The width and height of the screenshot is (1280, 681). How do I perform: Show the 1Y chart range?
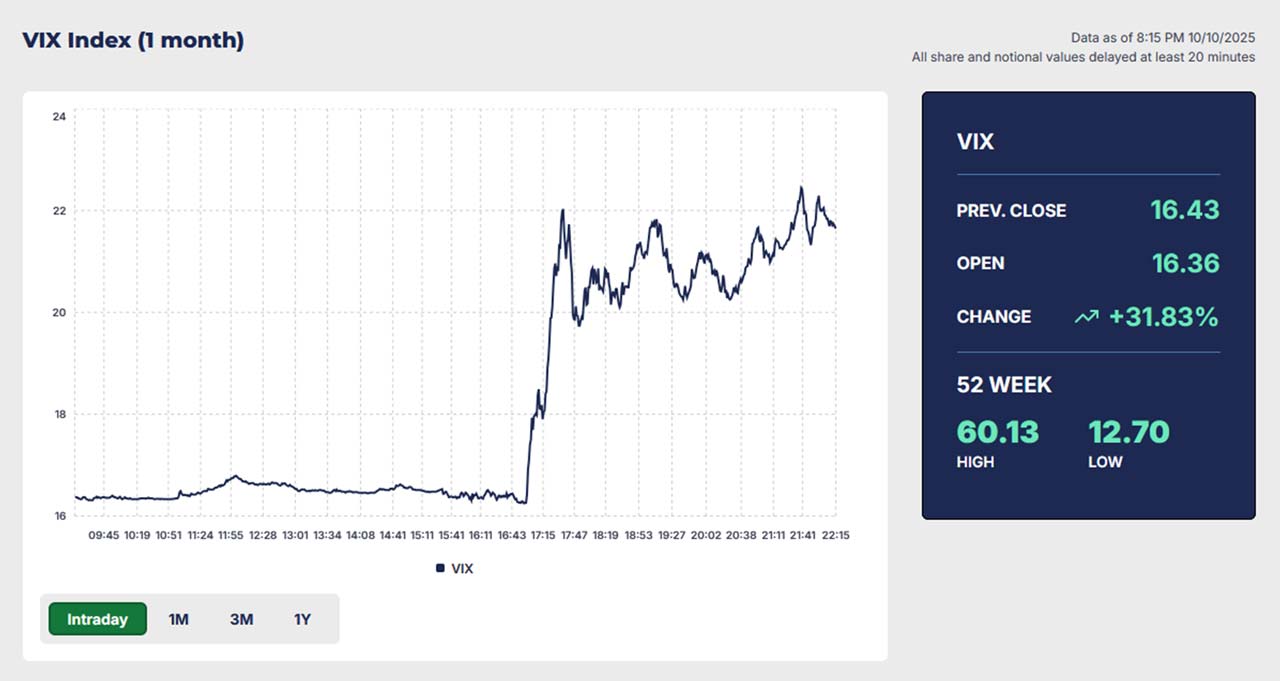click(x=303, y=619)
